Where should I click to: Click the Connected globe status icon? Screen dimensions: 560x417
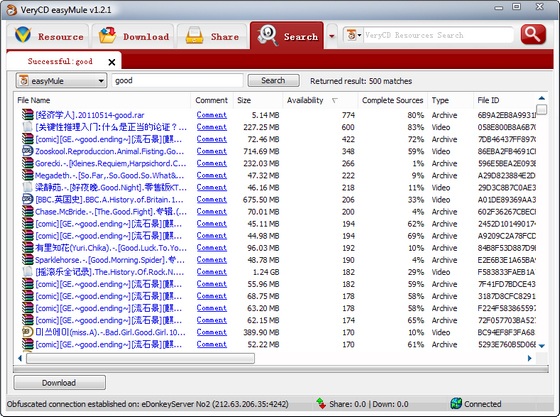456,404
